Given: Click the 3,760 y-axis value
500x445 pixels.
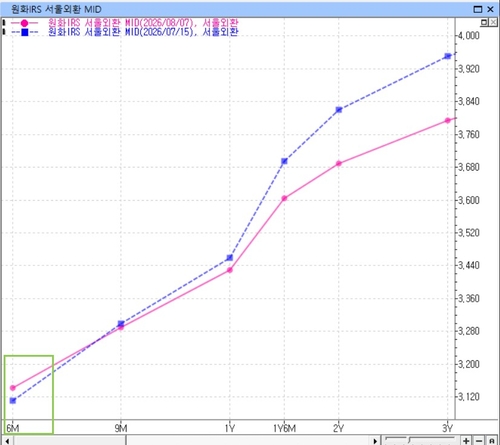Looking at the screenshot, I should 469,134.
